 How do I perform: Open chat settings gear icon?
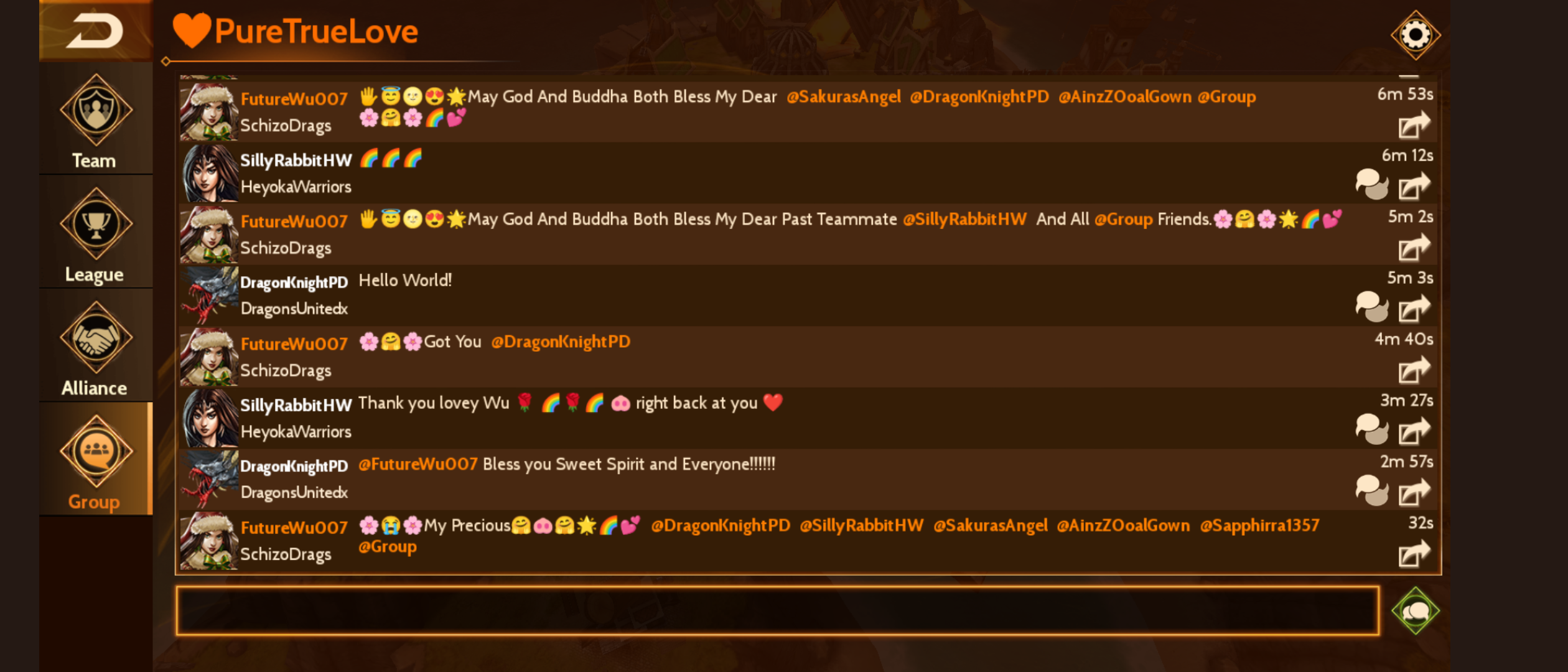point(1416,35)
